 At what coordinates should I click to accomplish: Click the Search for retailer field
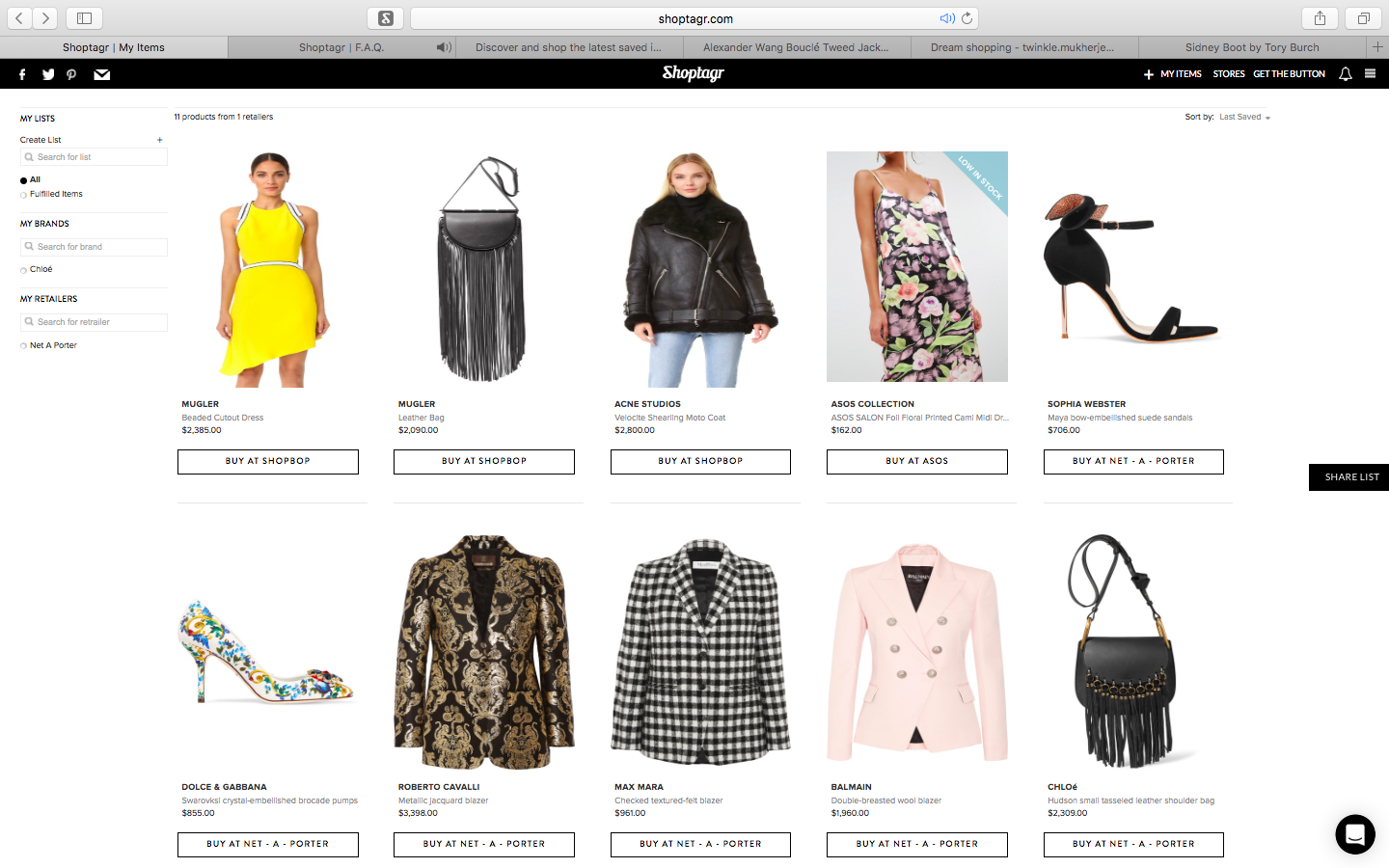point(94,322)
